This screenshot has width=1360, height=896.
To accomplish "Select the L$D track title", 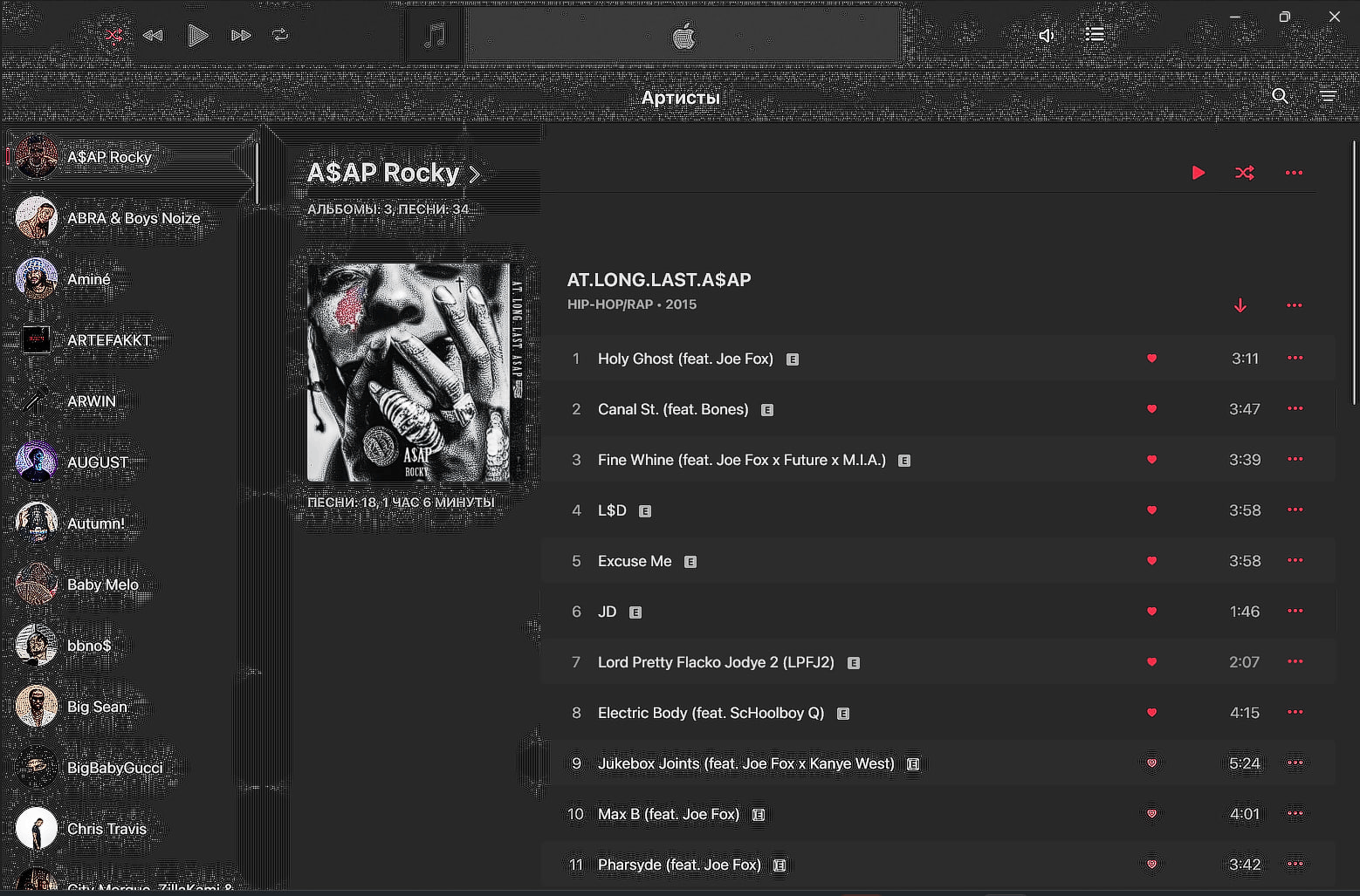I will 612,510.
